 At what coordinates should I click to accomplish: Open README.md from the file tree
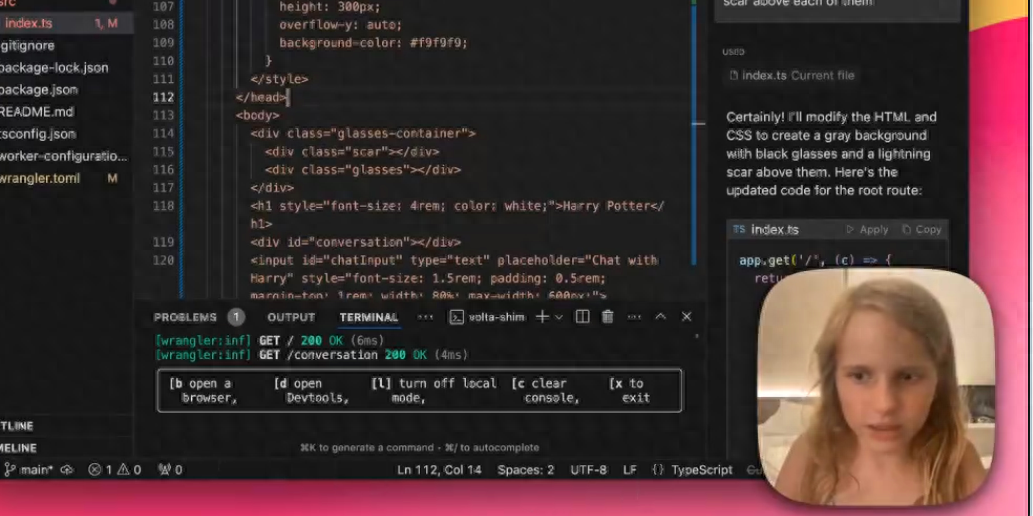point(37,112)
